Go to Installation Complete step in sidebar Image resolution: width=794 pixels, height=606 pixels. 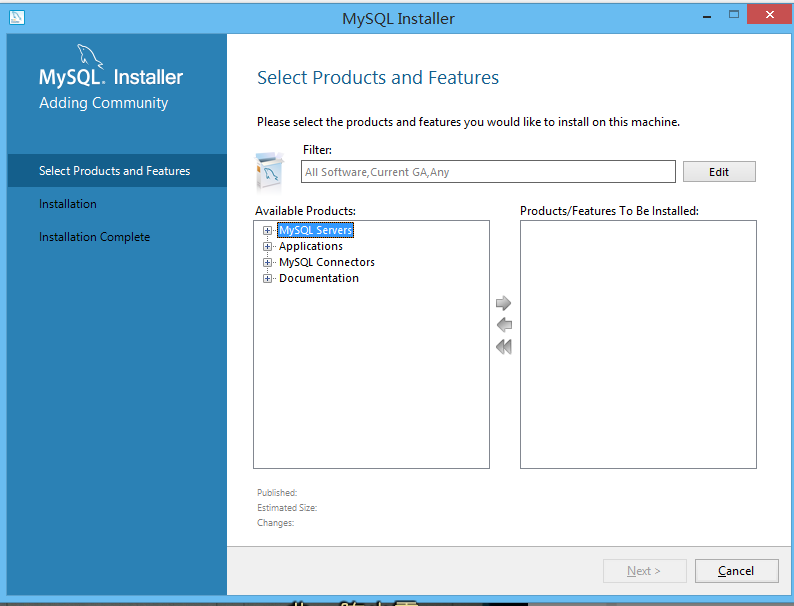tap(95, 237)
